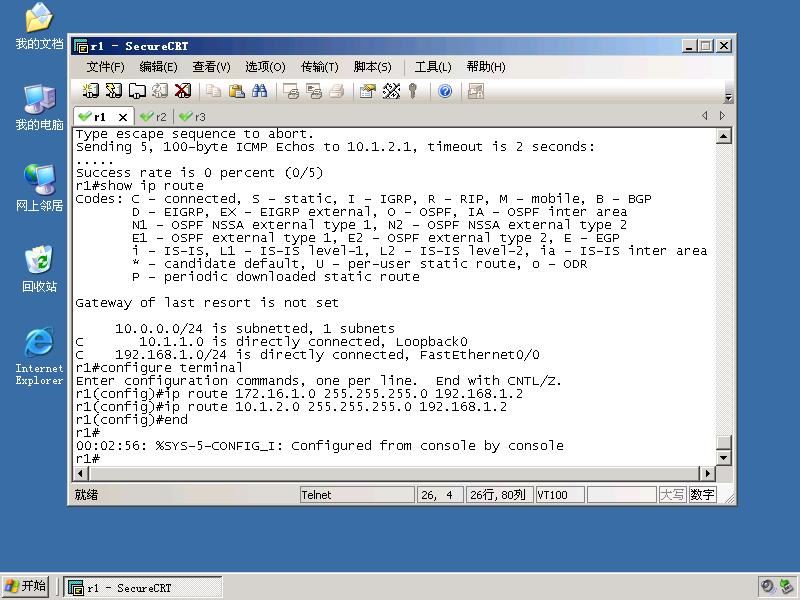Click the Telnet status bar field
This screenshot has height=600, width=800.
pos(357,495)
